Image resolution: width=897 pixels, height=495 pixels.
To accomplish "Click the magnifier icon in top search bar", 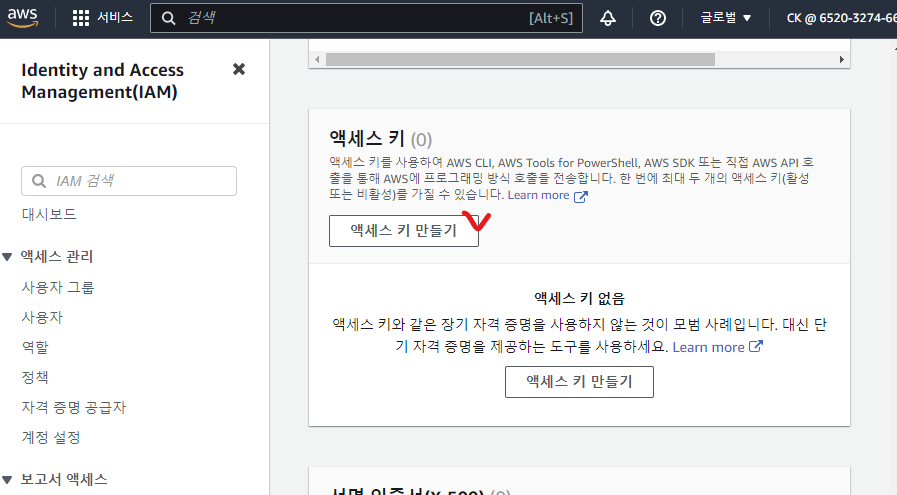I will coord(168,18).
